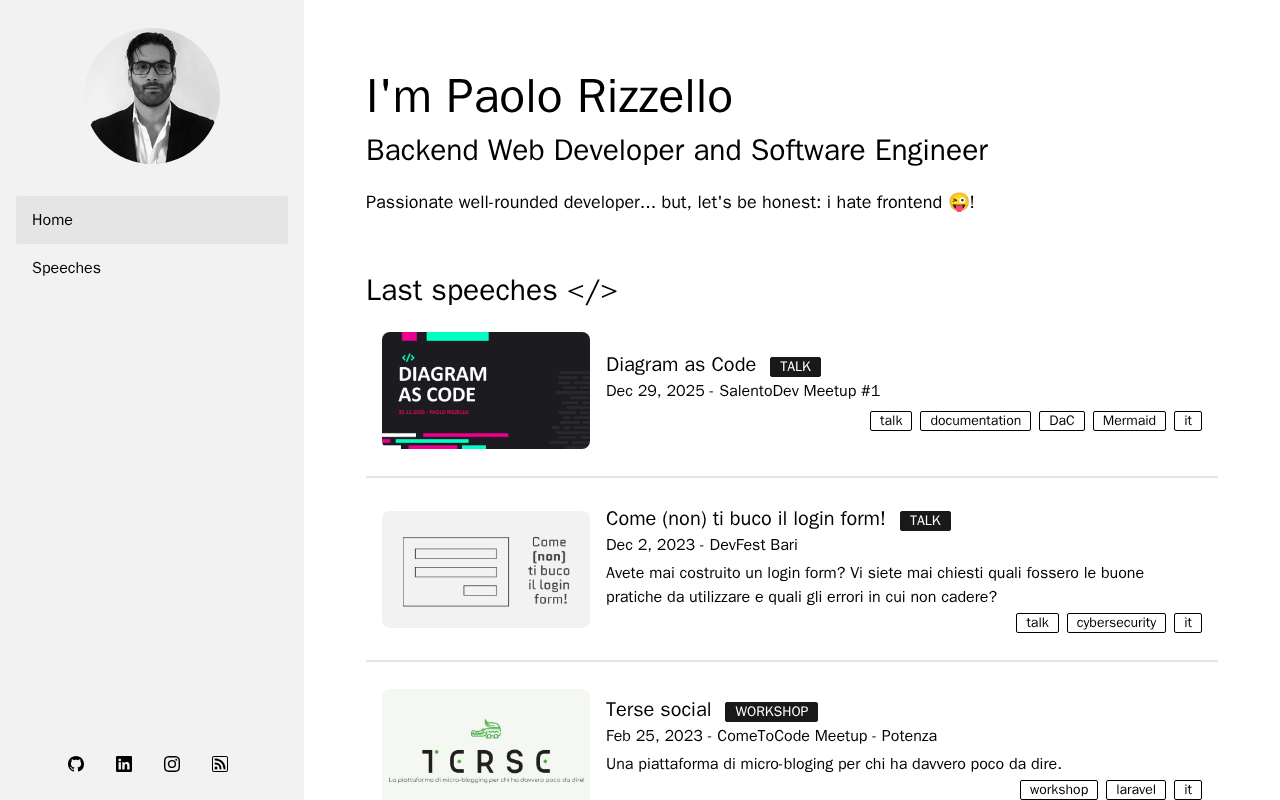This screenshot has width=1280, height=800.
Task: Open the Terse social workshop title
Action: pyautogui.click(x=658, y=710)
